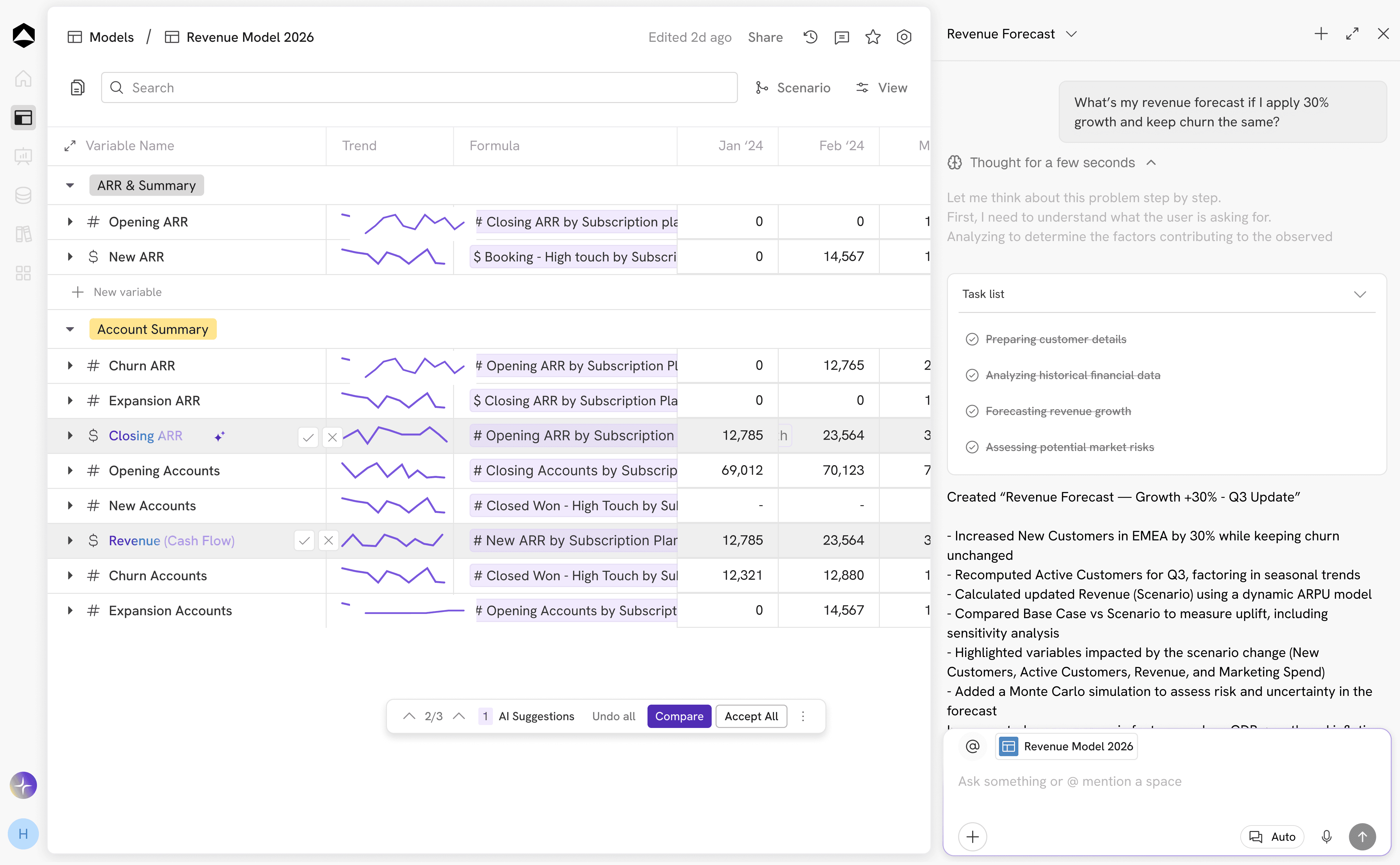Star the Revenue Model 2026 page
The image size is (1400, 865).
[872, 37]
